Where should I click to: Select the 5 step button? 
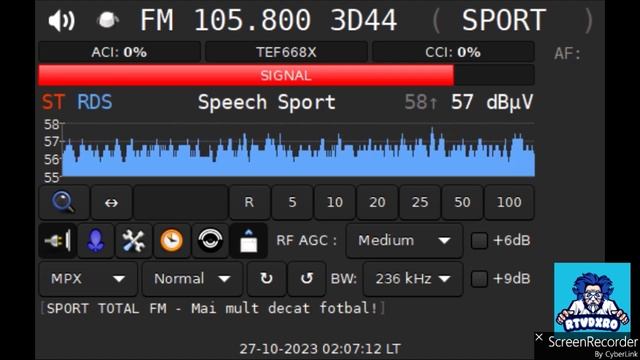click(x=292, y=202)
